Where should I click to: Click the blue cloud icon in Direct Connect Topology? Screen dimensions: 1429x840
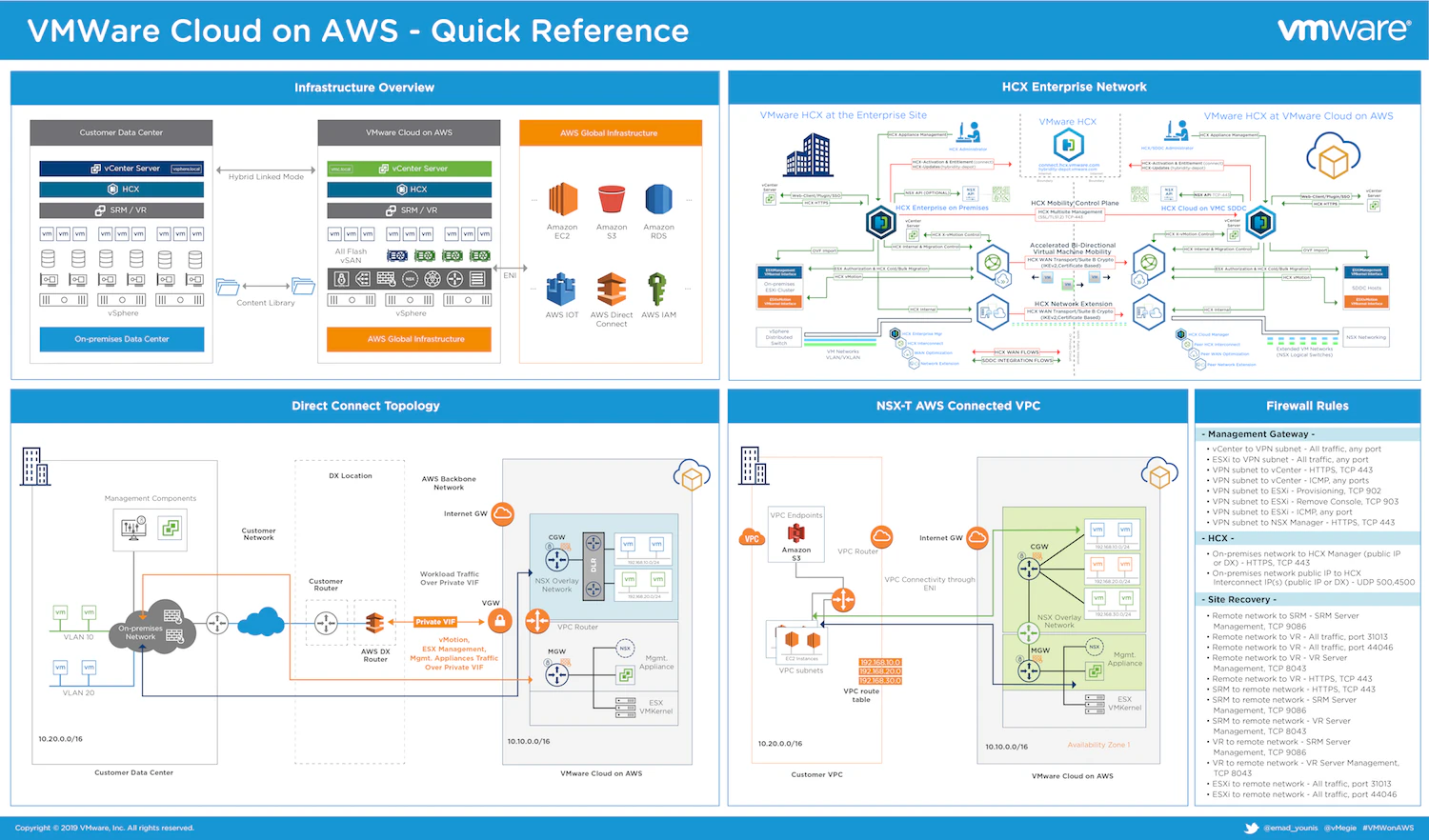click(261, 623)
